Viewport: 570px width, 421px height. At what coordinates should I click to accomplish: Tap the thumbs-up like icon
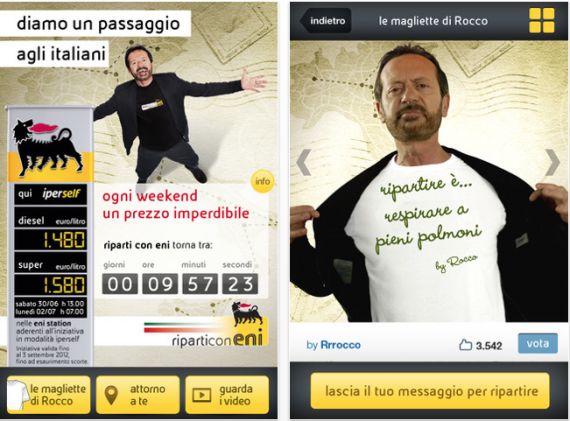coord(465,345)
